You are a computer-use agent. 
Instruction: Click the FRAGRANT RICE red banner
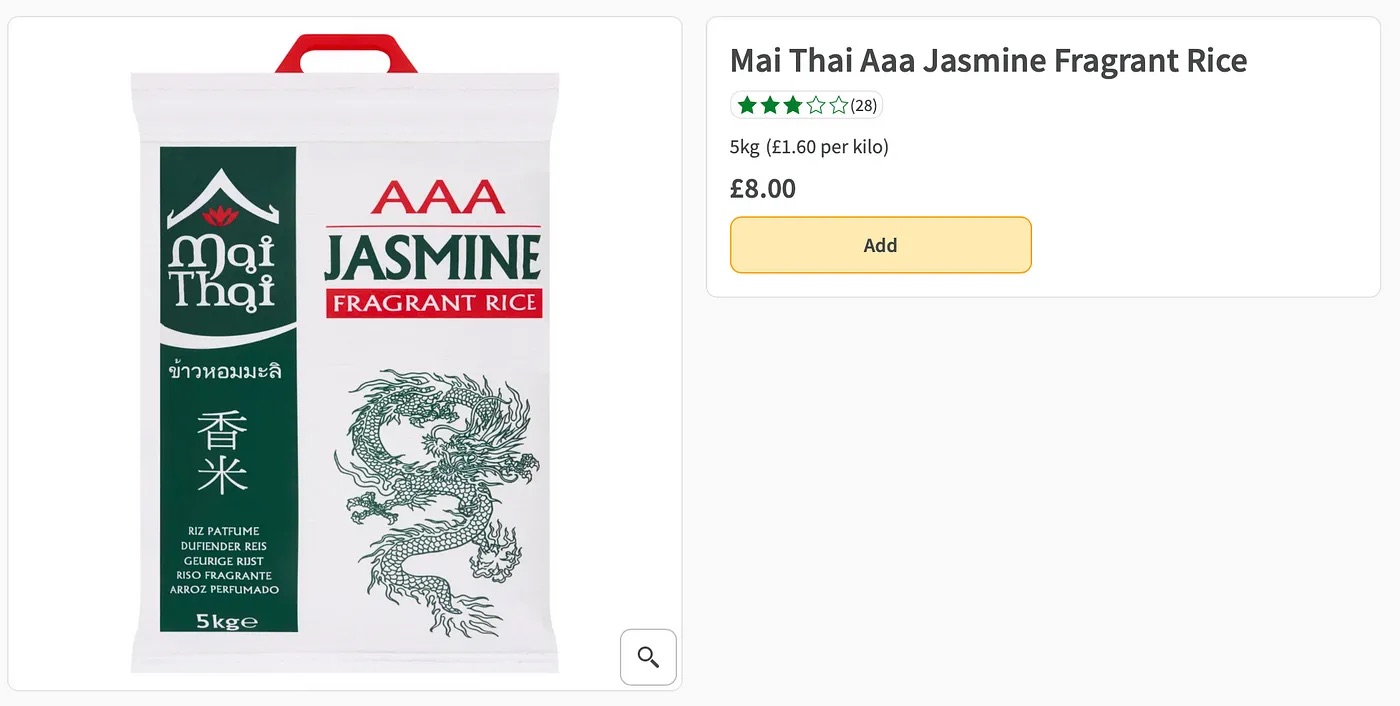tap(434, 302)
